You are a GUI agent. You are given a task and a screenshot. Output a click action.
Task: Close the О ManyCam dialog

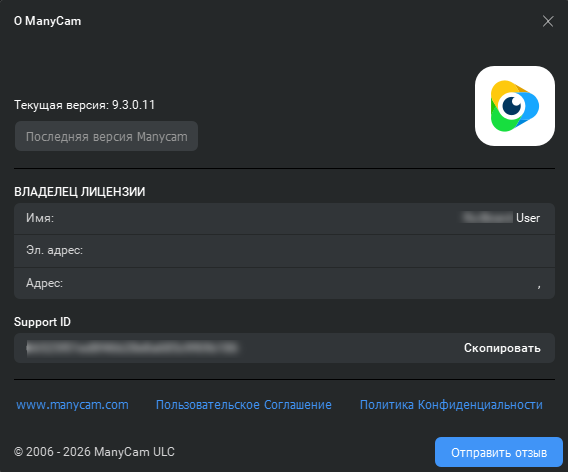point(548,21)
